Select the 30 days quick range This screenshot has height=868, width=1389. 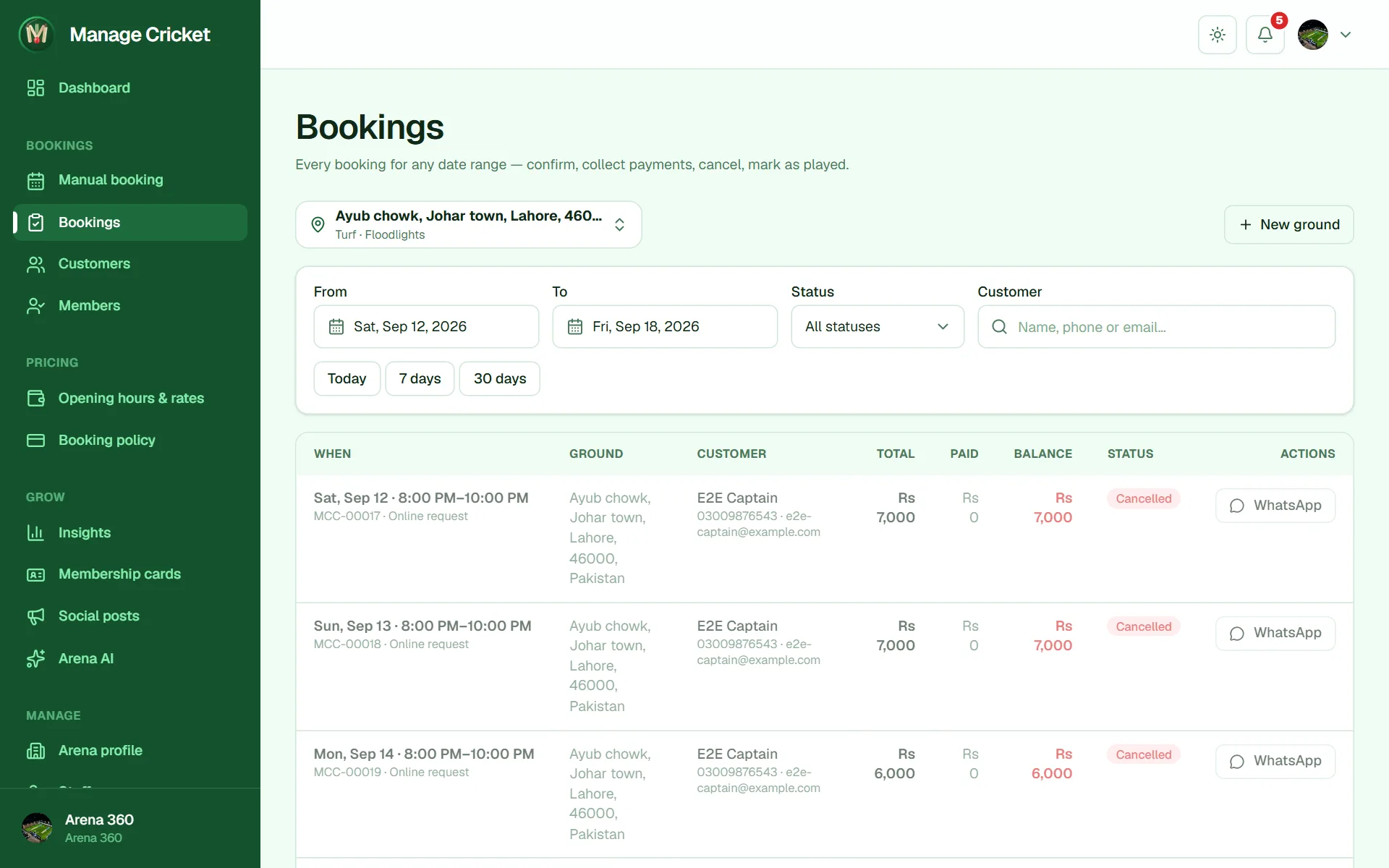[x=500, y=379]
